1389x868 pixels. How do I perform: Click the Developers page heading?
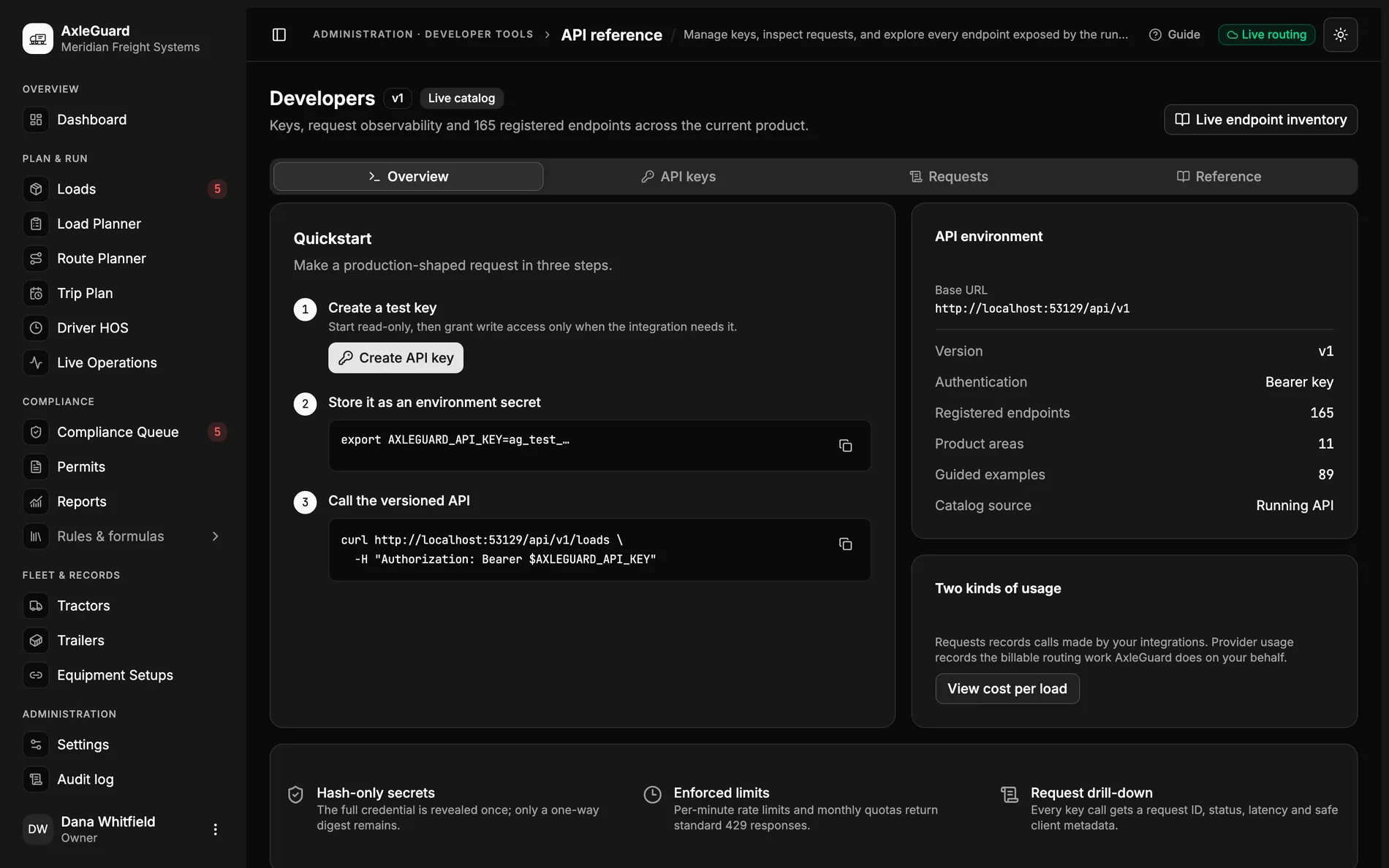pos(322,98)
